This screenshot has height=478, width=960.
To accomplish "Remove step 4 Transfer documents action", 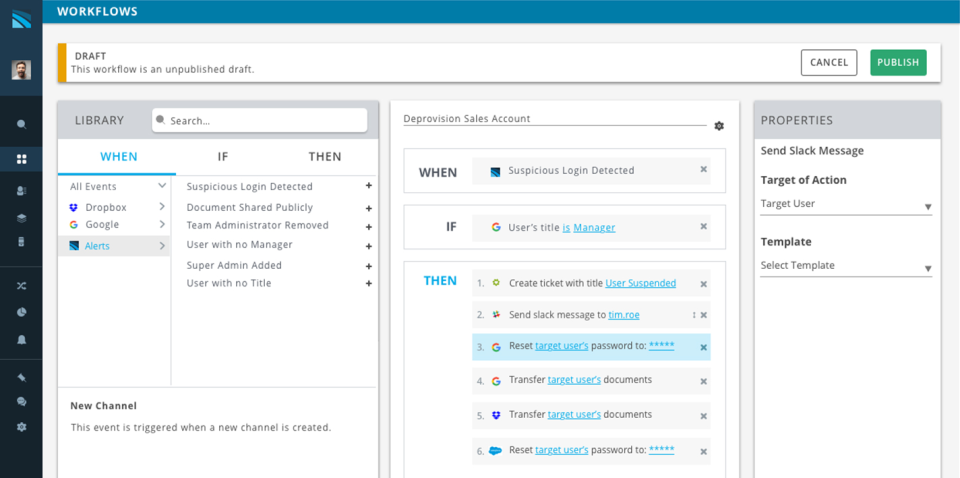I will [x=703, y=381].
